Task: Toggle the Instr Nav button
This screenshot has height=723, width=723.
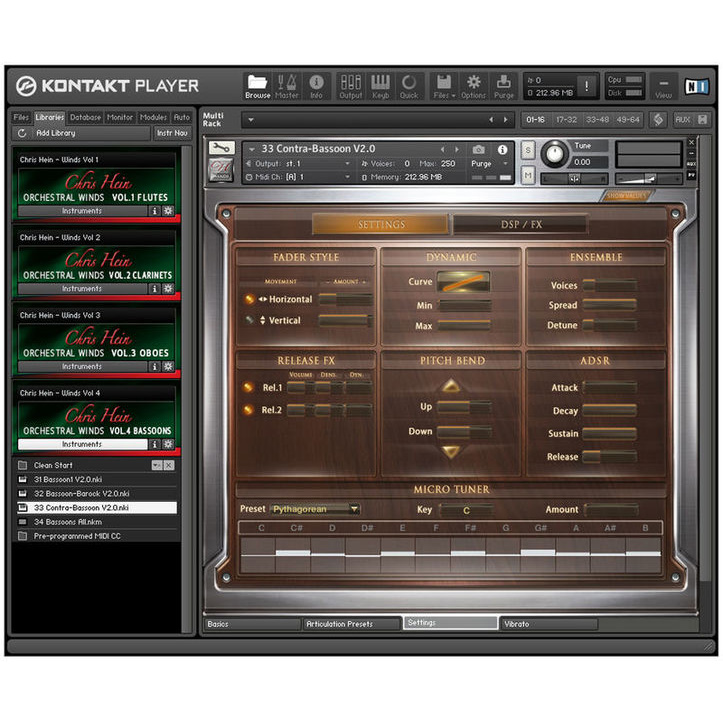Action: click(x=172, y=133)
